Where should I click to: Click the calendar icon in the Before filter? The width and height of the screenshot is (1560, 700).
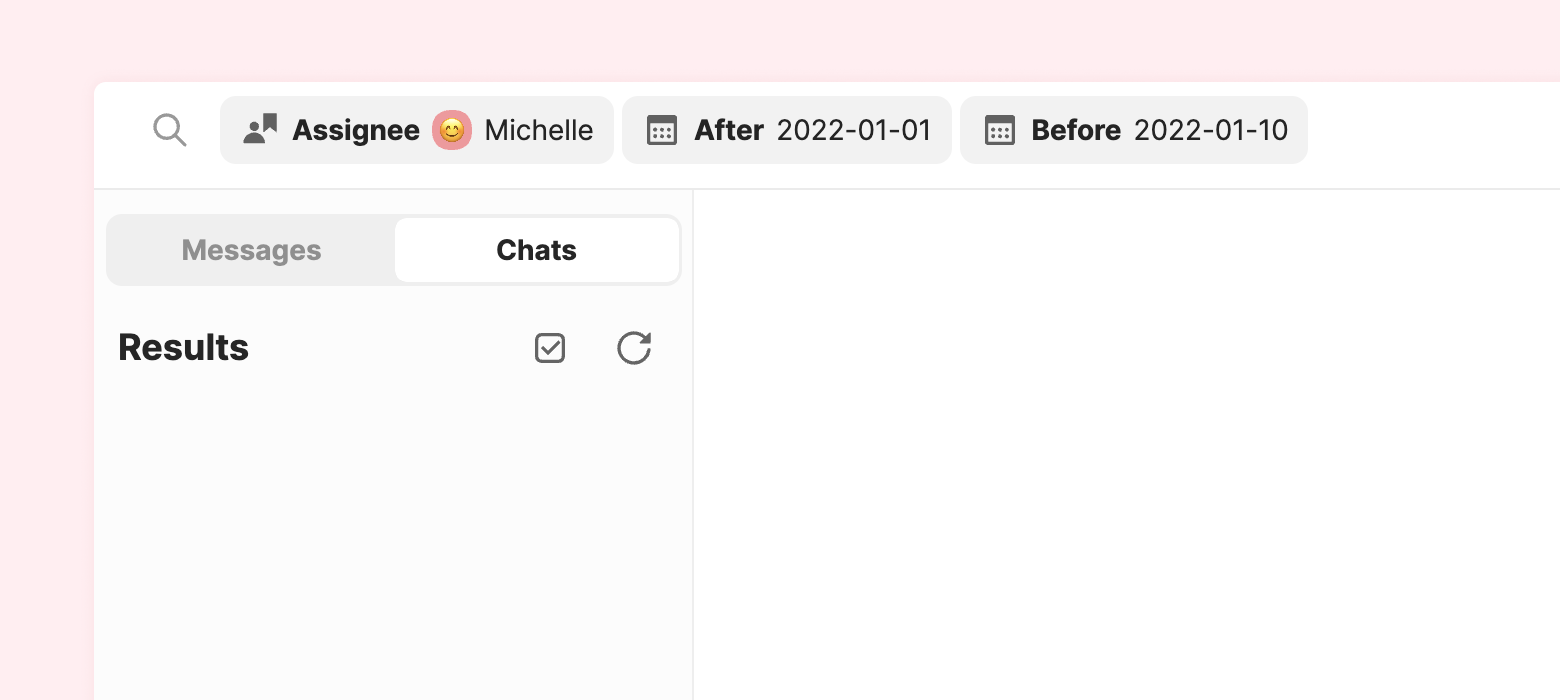(1000, 130)
